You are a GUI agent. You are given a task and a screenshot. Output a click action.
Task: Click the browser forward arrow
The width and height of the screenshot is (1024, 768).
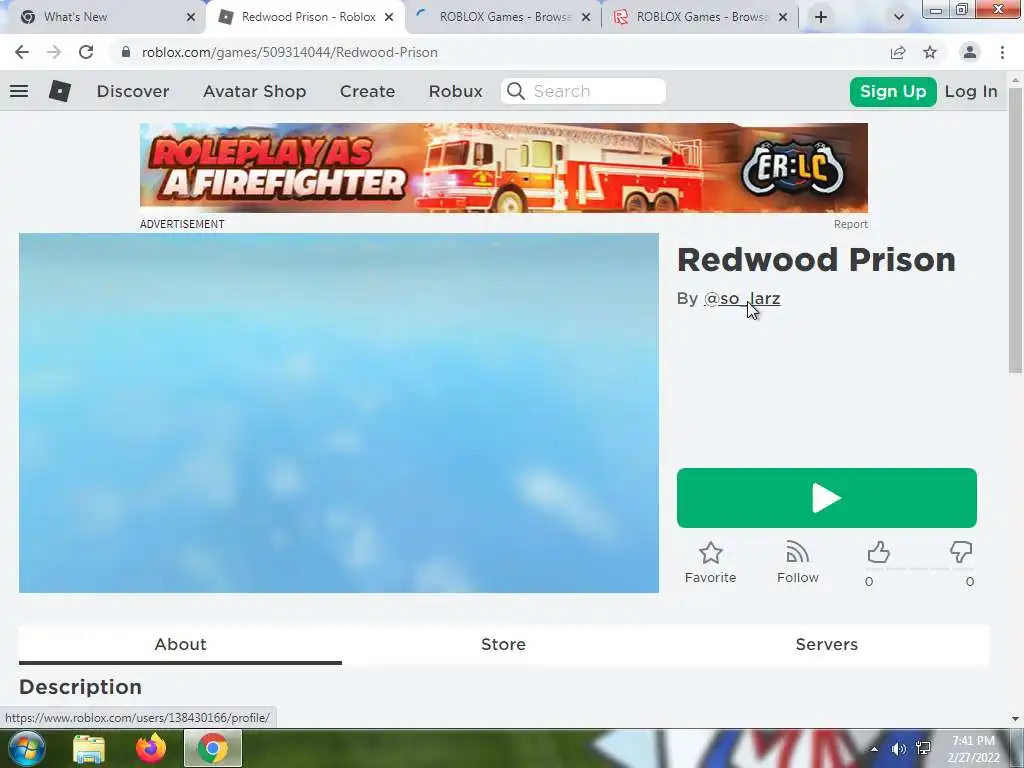pyautogui.click(x=54, y=52)
